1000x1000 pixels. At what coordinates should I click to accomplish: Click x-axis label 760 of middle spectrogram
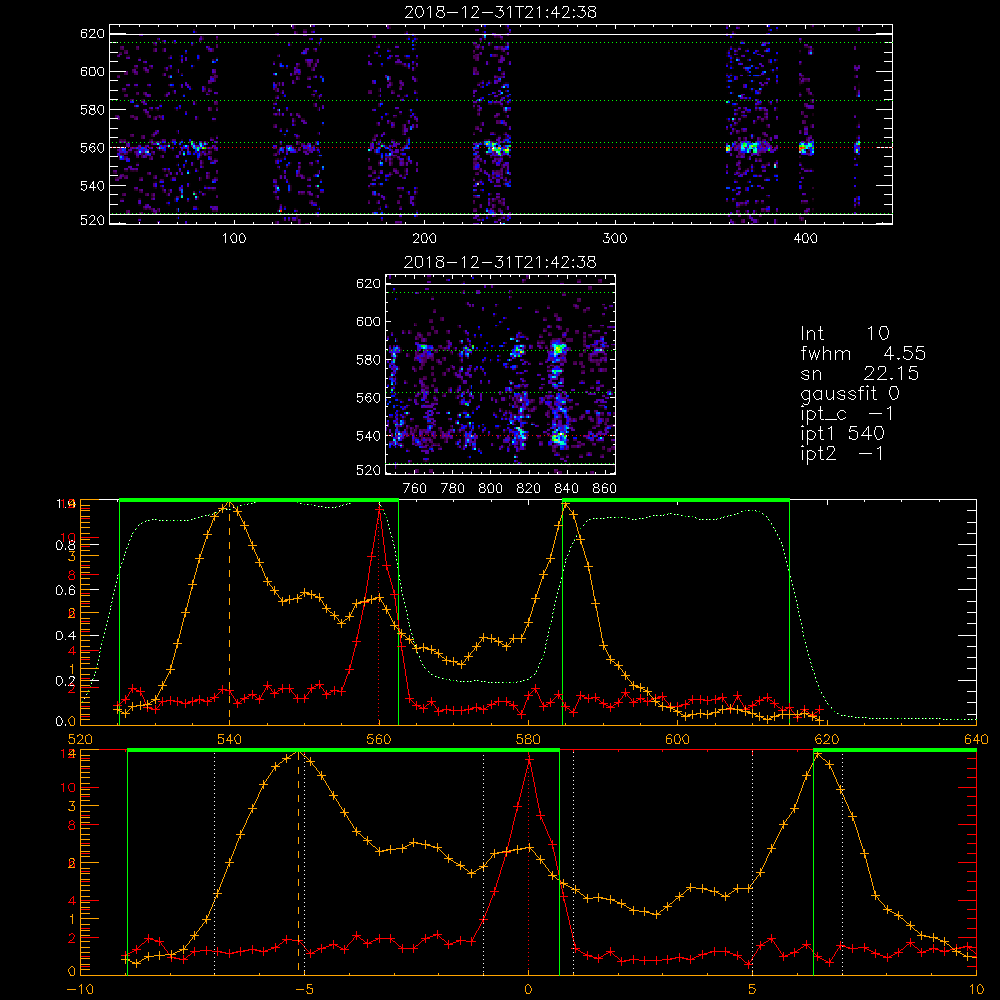[x=415, y=488]
